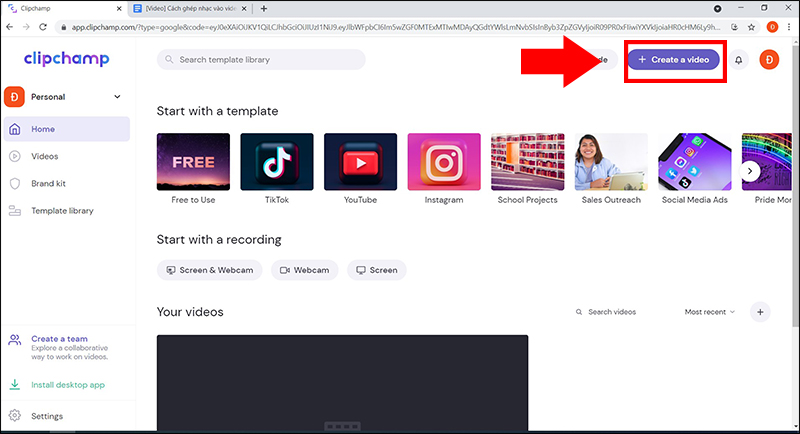The image size is (800, 434).
Task: Close the Clipchamp browser tab
Action: [x=119, y=9]
